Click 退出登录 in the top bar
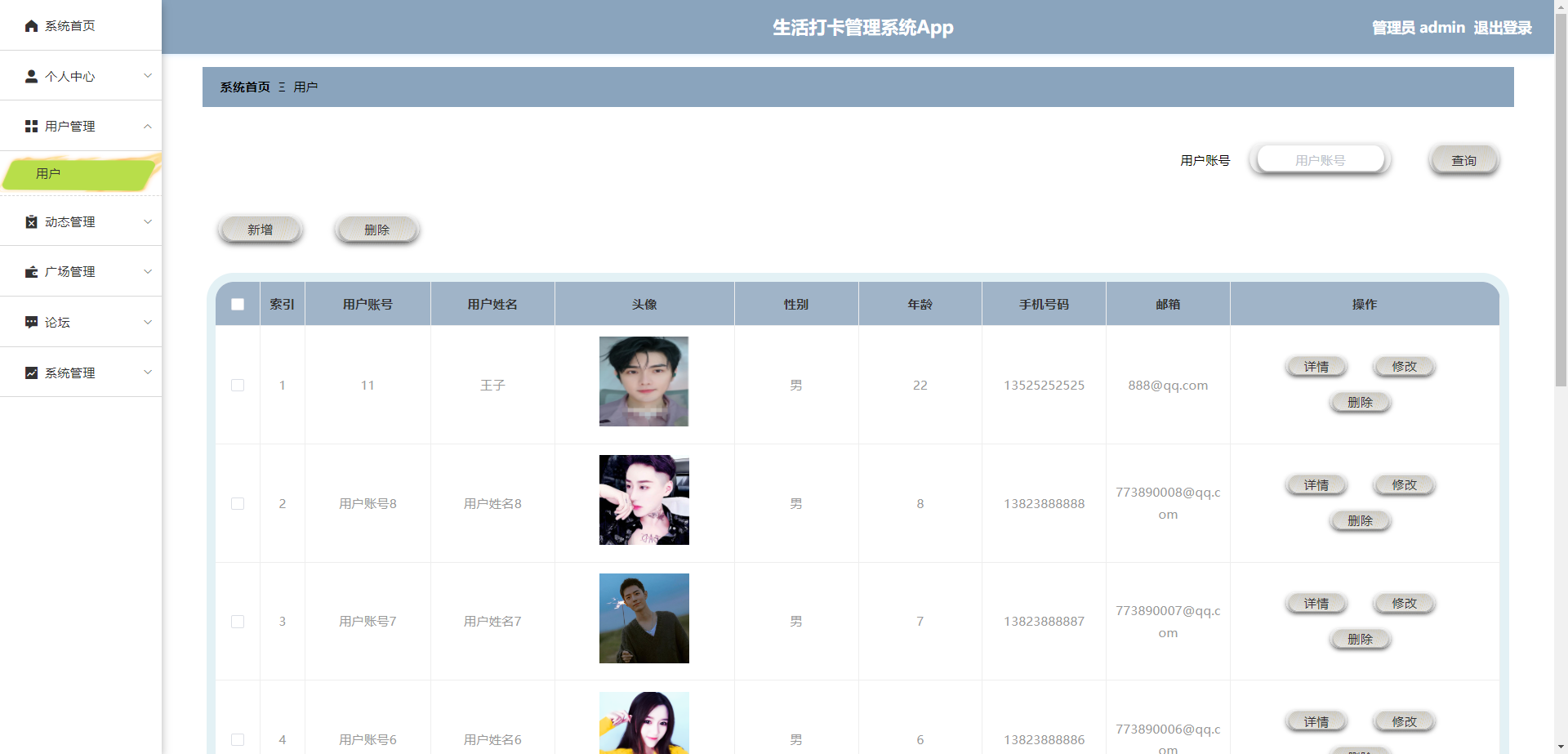 click(1503, 27)
